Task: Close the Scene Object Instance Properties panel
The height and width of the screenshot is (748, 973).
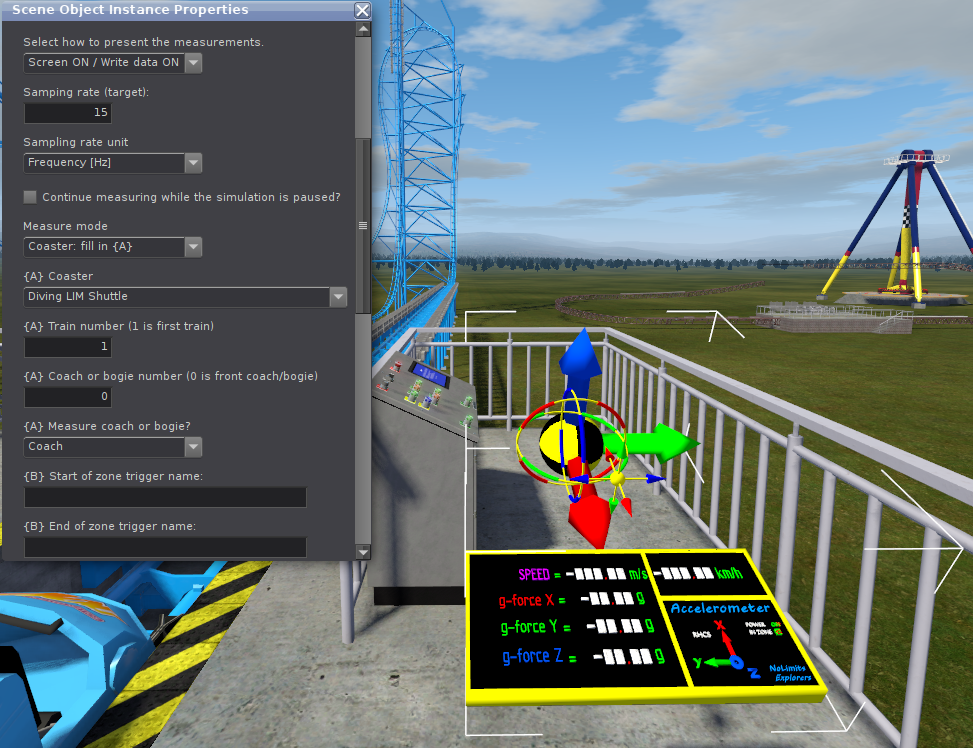Action: [362, 11]
